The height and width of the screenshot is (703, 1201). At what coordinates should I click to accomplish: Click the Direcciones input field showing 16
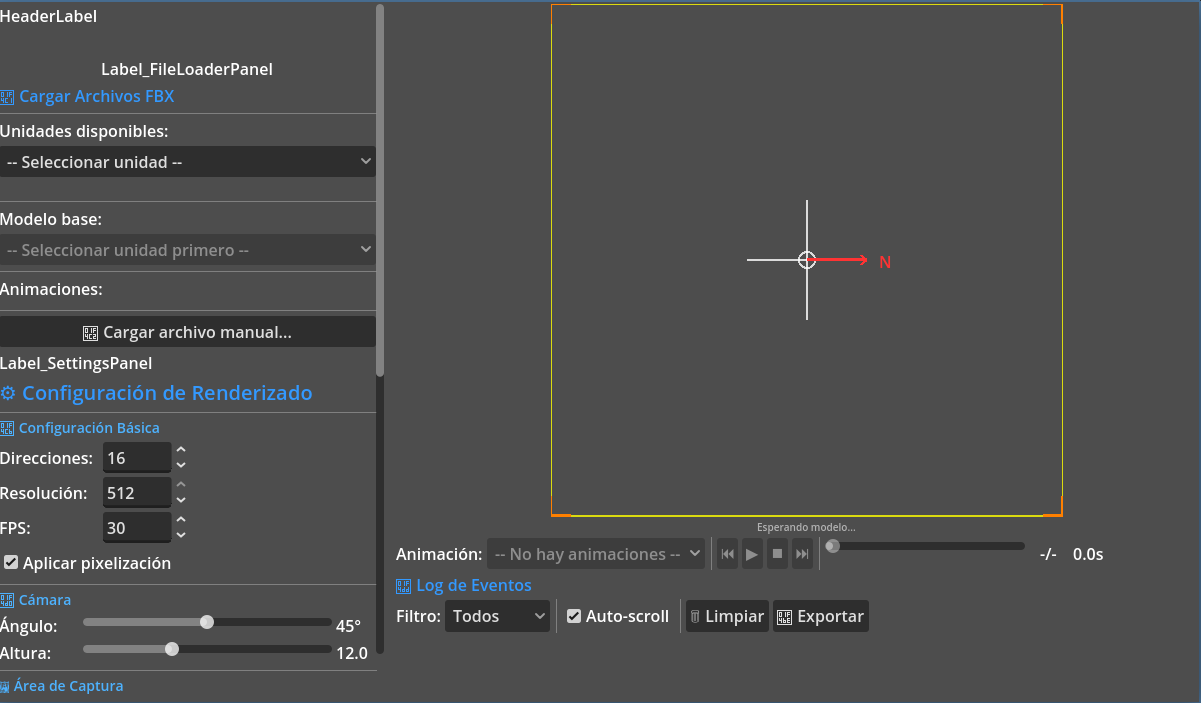click(x=137, y=458)
